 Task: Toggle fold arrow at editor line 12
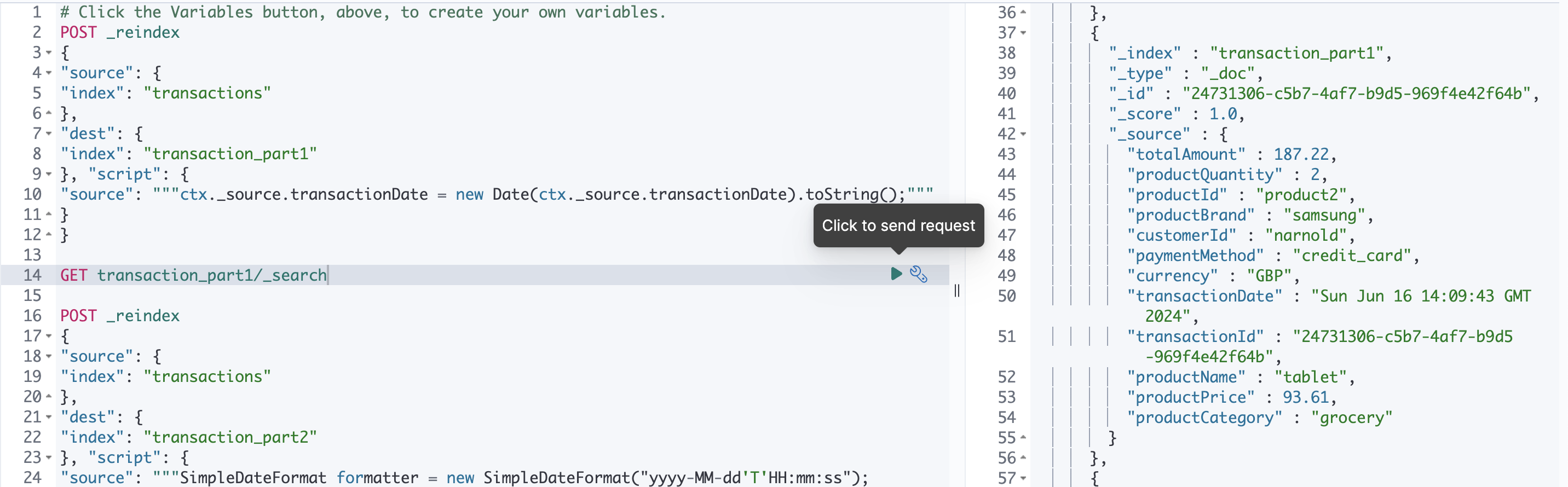click(49, 235)
